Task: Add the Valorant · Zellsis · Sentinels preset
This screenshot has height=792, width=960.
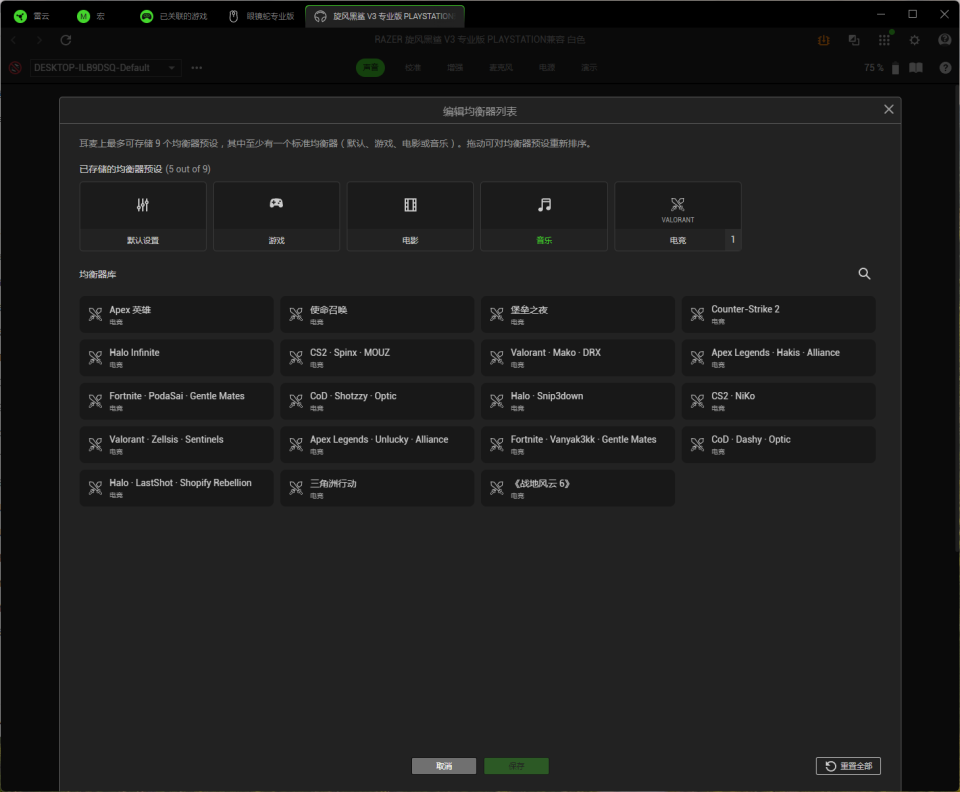Action: point(176,444)
